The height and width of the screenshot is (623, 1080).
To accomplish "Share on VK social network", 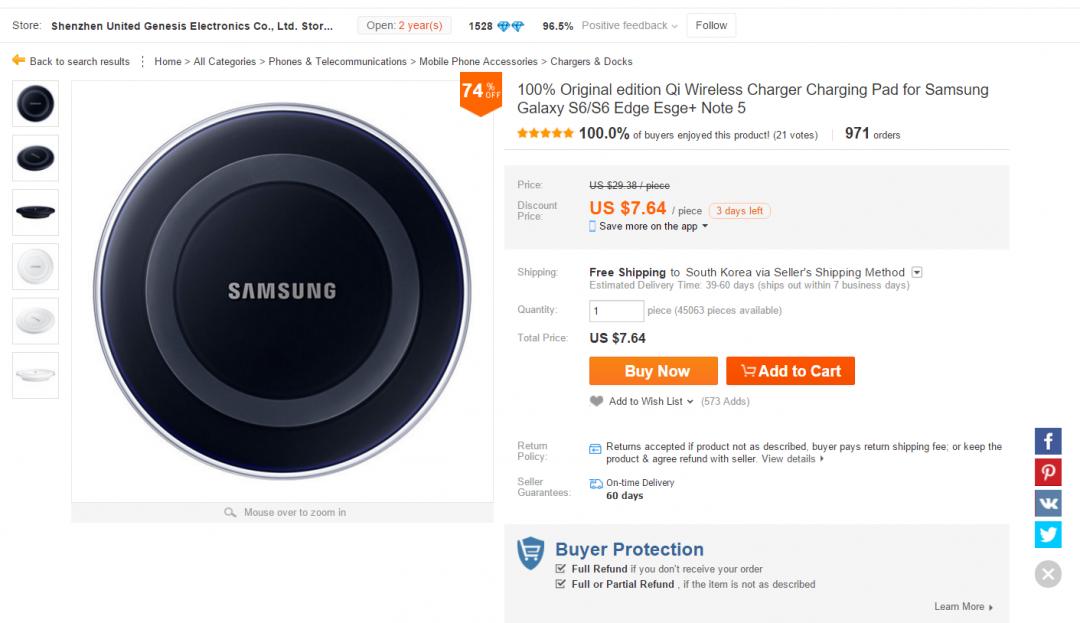I will point(1047,503).
